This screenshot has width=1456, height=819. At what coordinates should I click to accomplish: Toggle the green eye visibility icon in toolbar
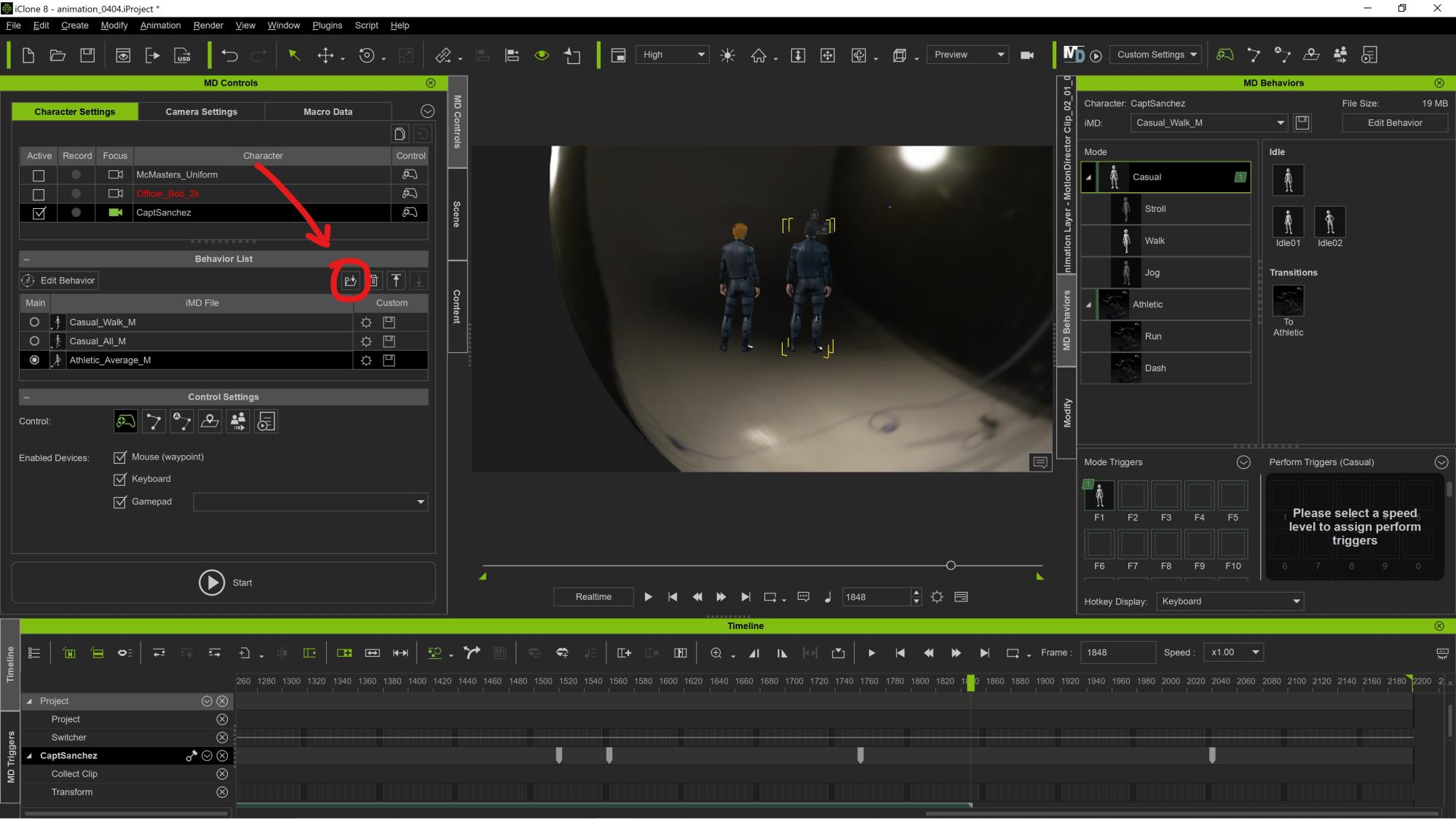pos(542,55)
